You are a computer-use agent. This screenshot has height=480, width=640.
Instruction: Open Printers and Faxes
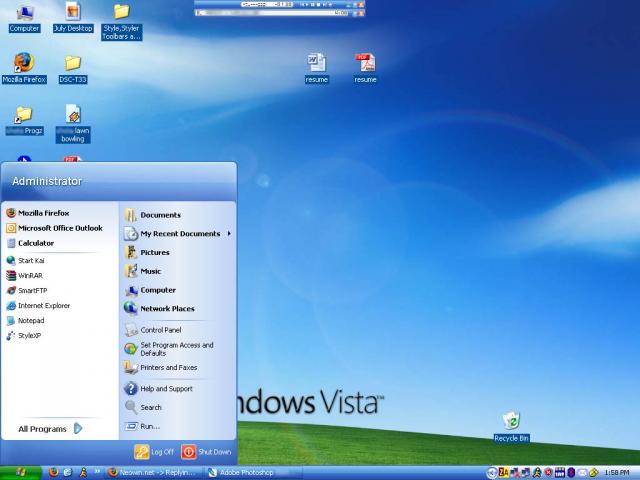coord(161,368)
